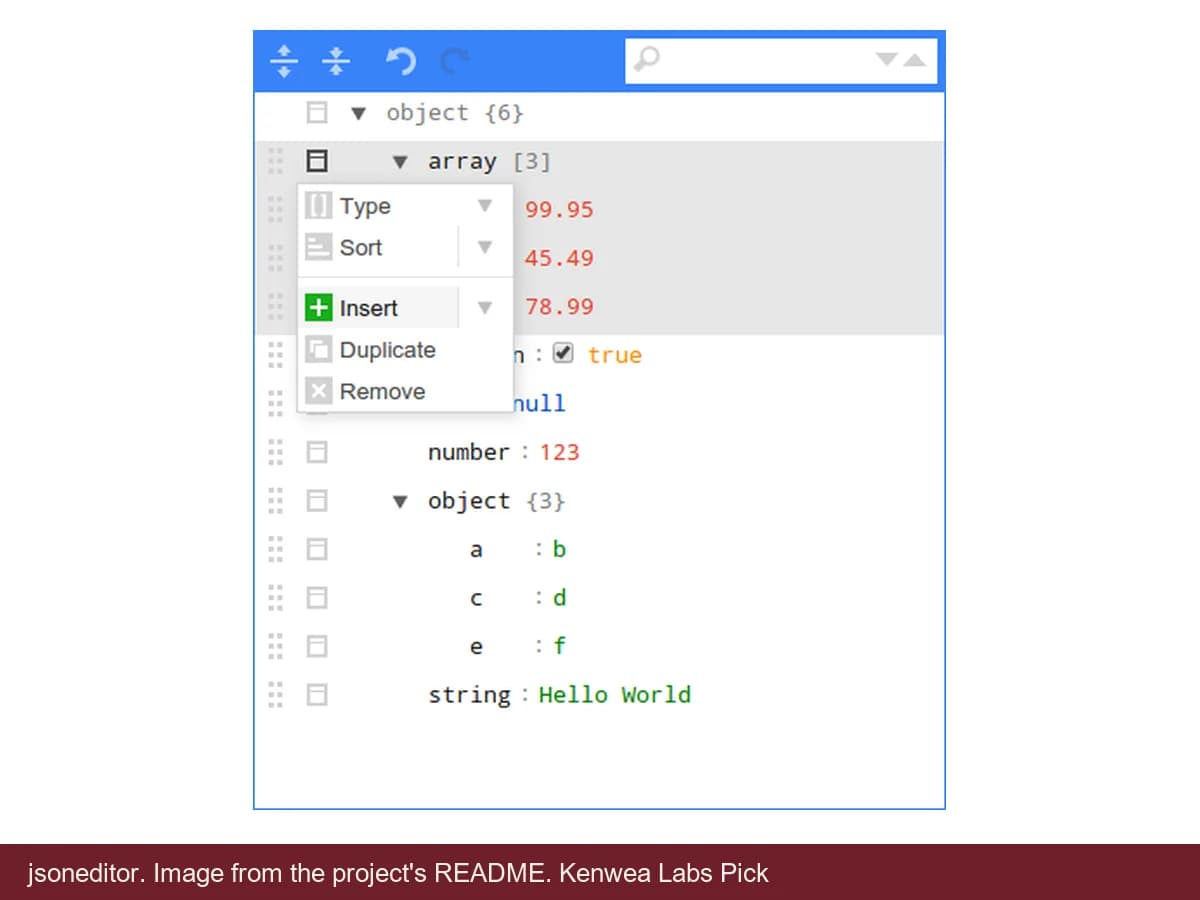The image size is (1200, 900).
Task: Click drag handle of the array row
Action: (x=276, y=161)
